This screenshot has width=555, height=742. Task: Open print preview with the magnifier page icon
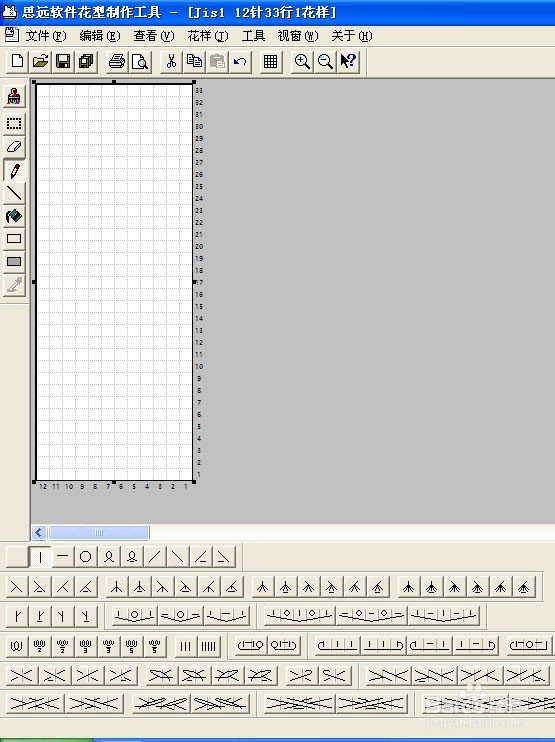[x=140, y=62]
